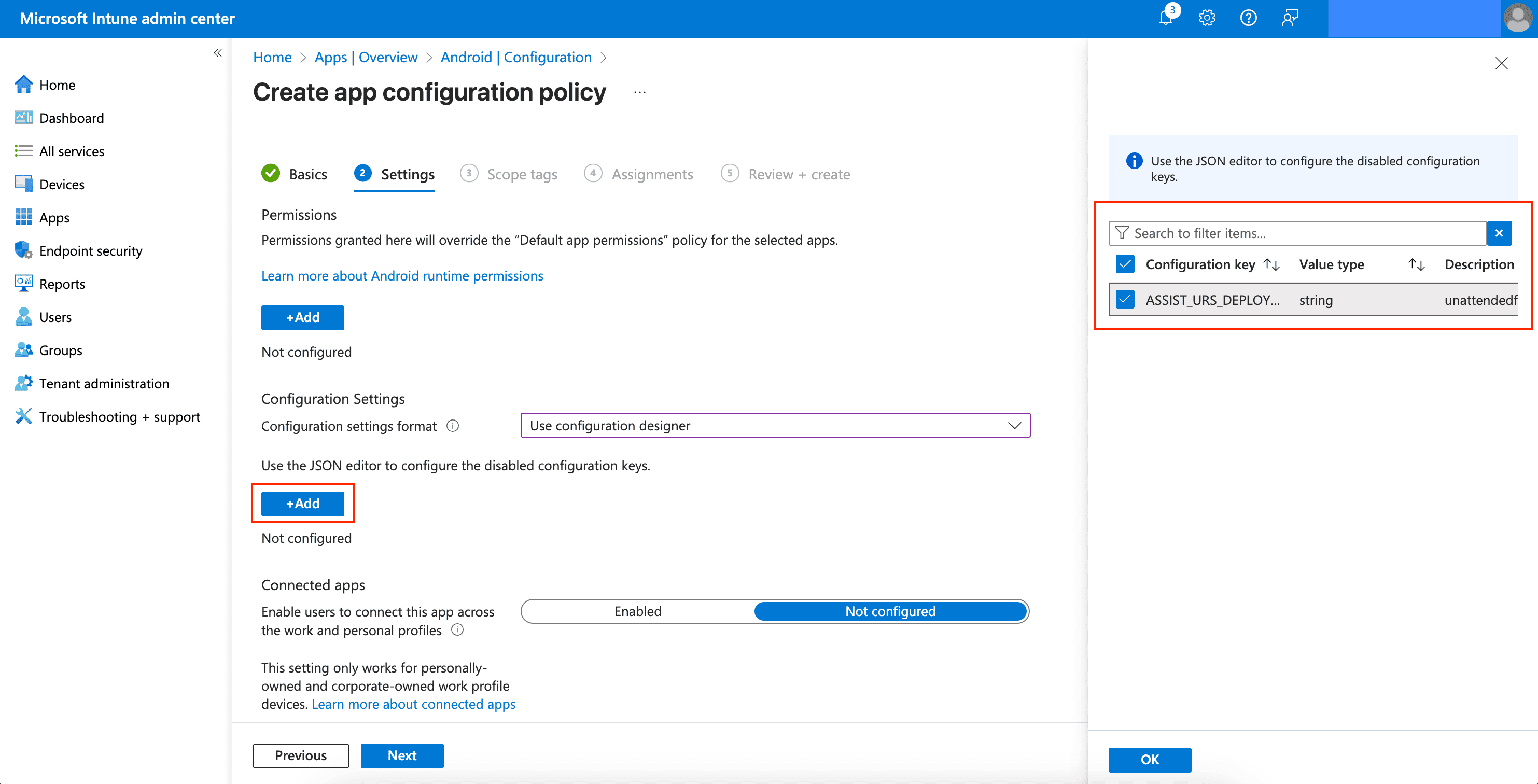Toggle the select-all Configuration key checkbox
Viewport: 1538px width, 784px height.
click(x=1125, y=264)
